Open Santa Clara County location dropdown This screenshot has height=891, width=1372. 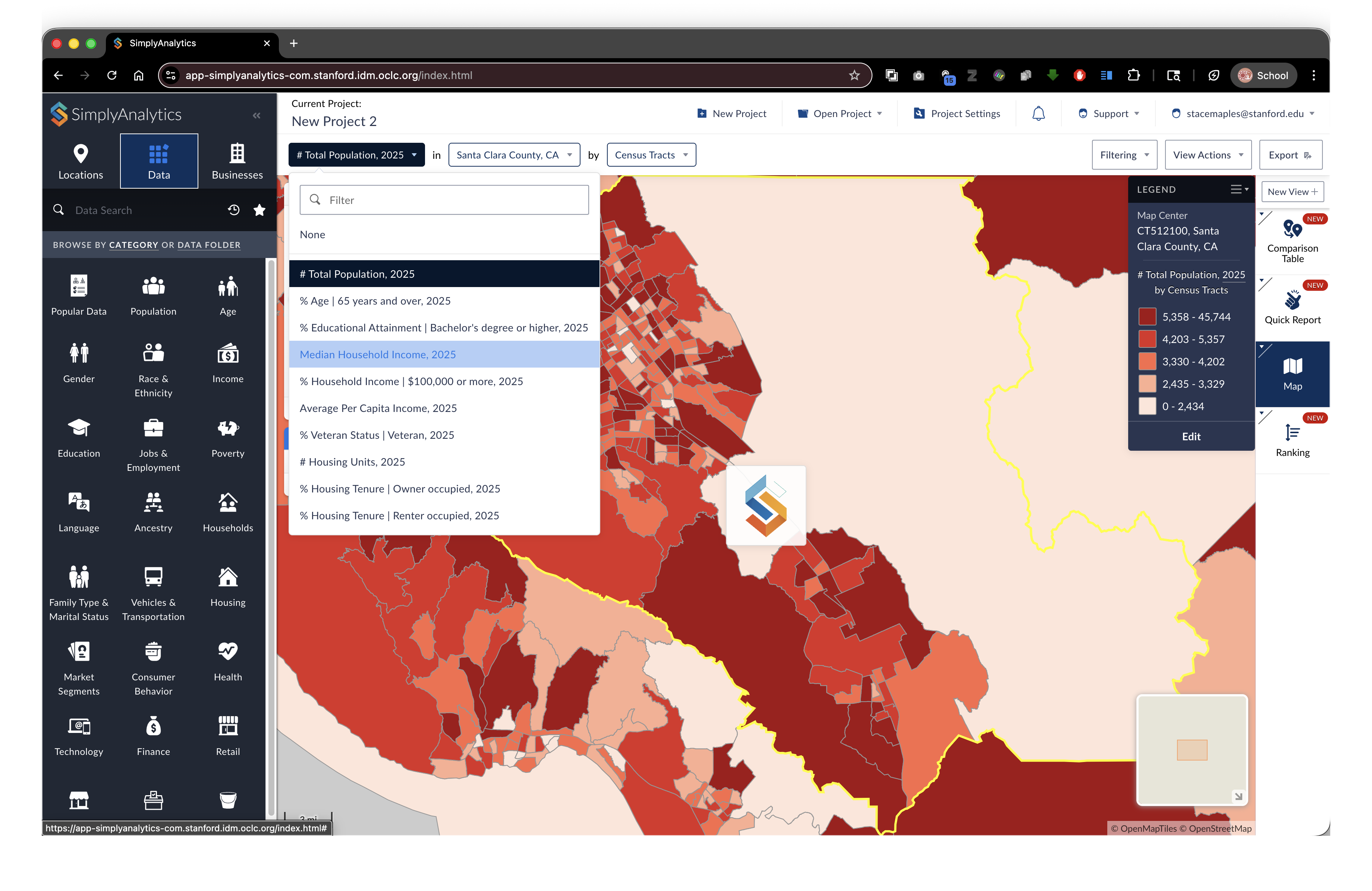[514, 155]
